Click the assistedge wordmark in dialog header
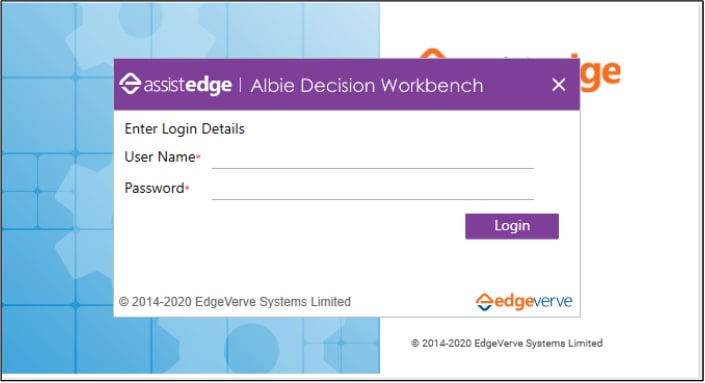The width and height of the screenshot is (705, 383). (188, 85)
